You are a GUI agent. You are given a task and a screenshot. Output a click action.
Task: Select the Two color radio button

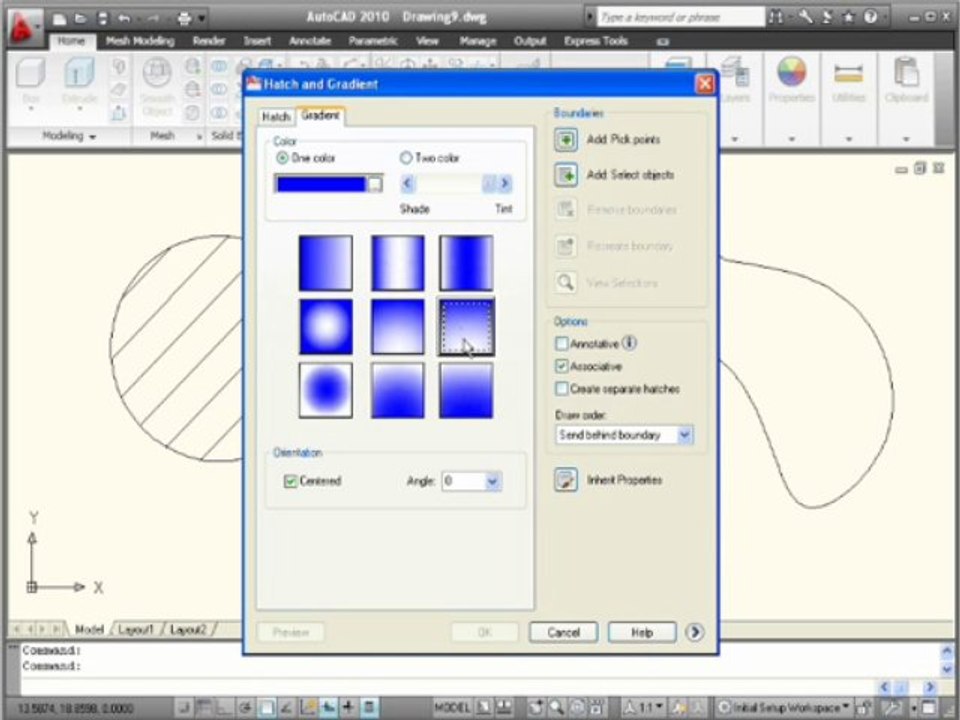pos(405,158)
